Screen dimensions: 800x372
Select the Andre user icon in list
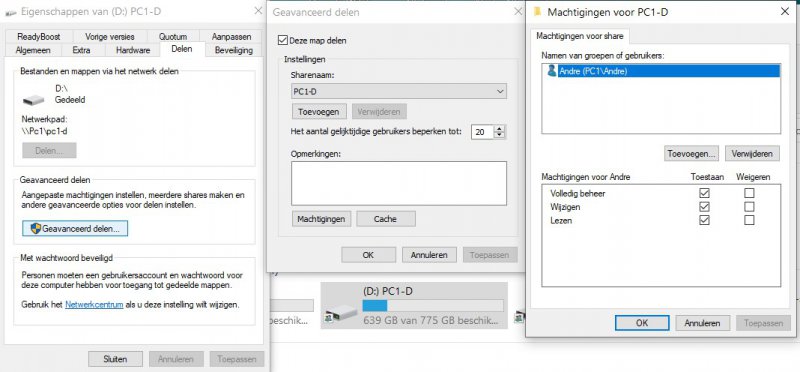click(552, 71)
